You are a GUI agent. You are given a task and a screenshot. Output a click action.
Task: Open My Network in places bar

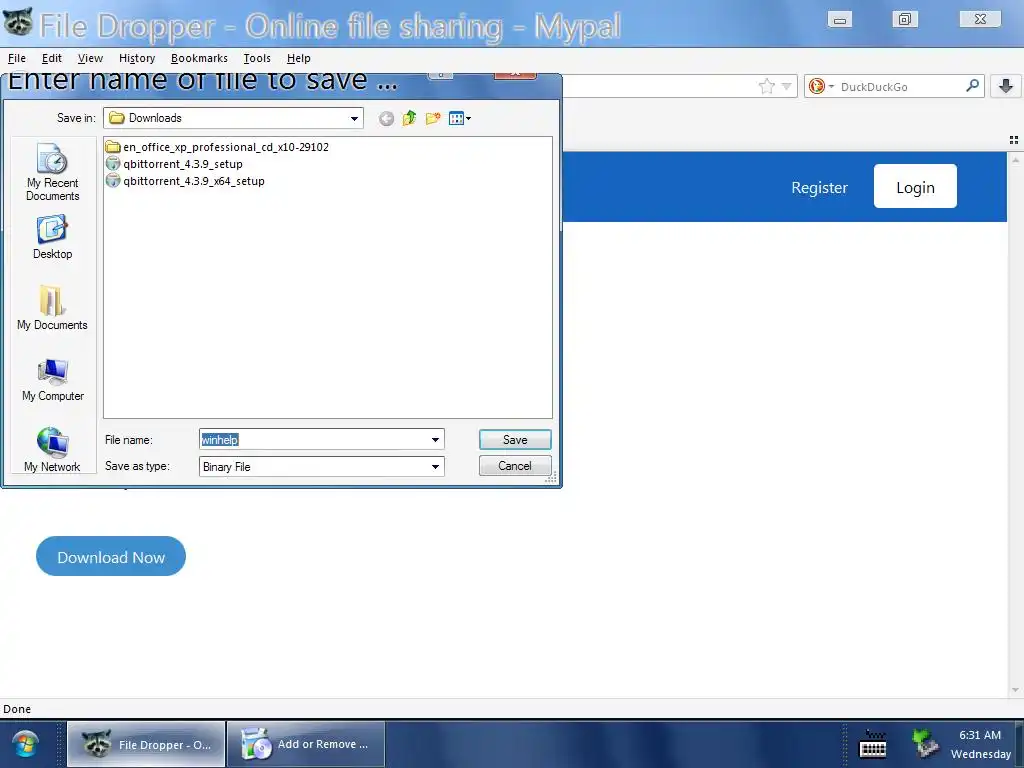click(x=52, y=450)
